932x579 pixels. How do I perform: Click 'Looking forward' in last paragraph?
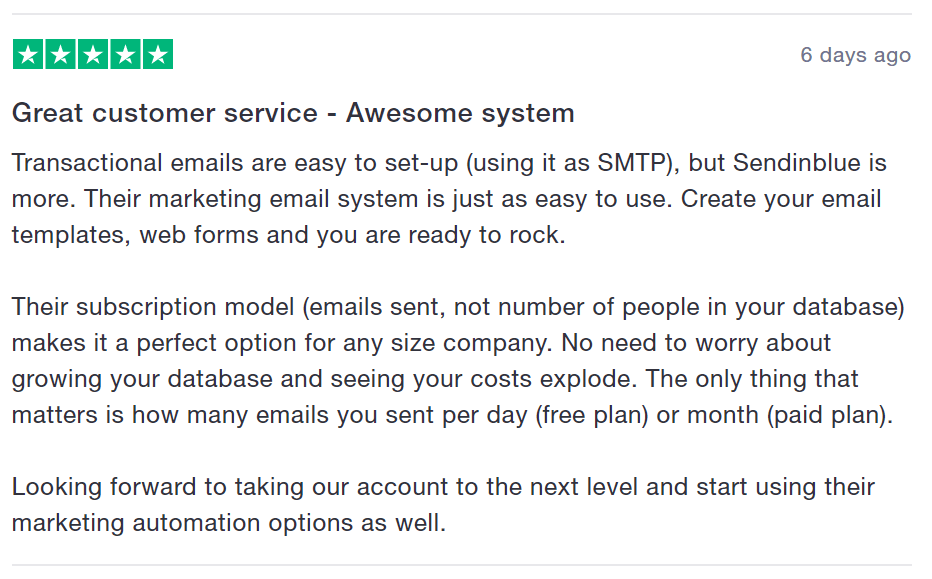[104, 487]
